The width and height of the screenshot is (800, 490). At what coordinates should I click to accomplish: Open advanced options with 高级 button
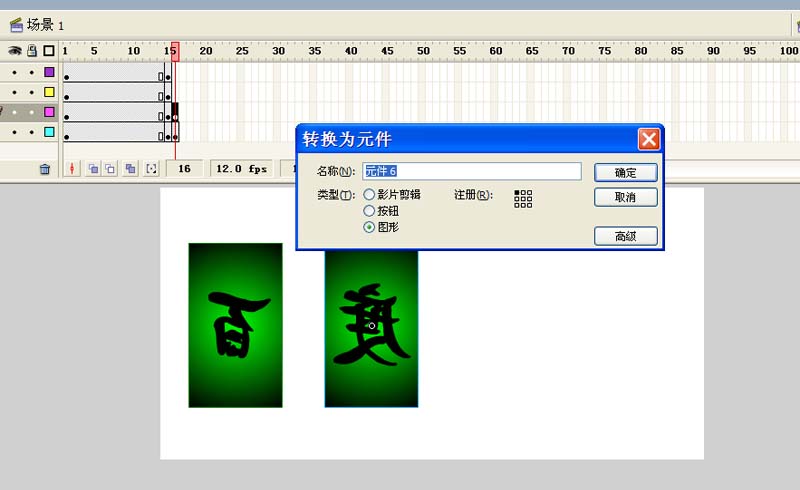(x=626, y=236)
